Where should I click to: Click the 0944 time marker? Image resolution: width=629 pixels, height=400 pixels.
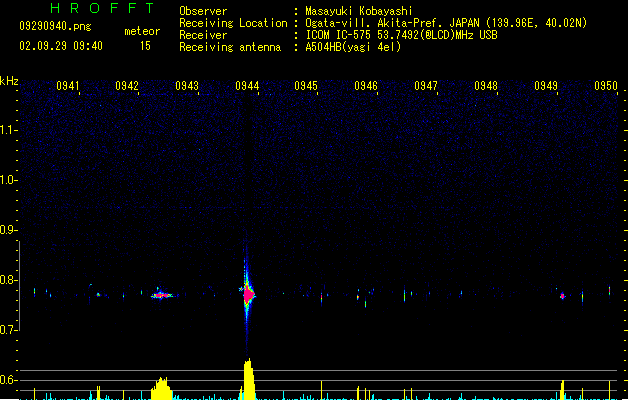(x=247, y=86)
